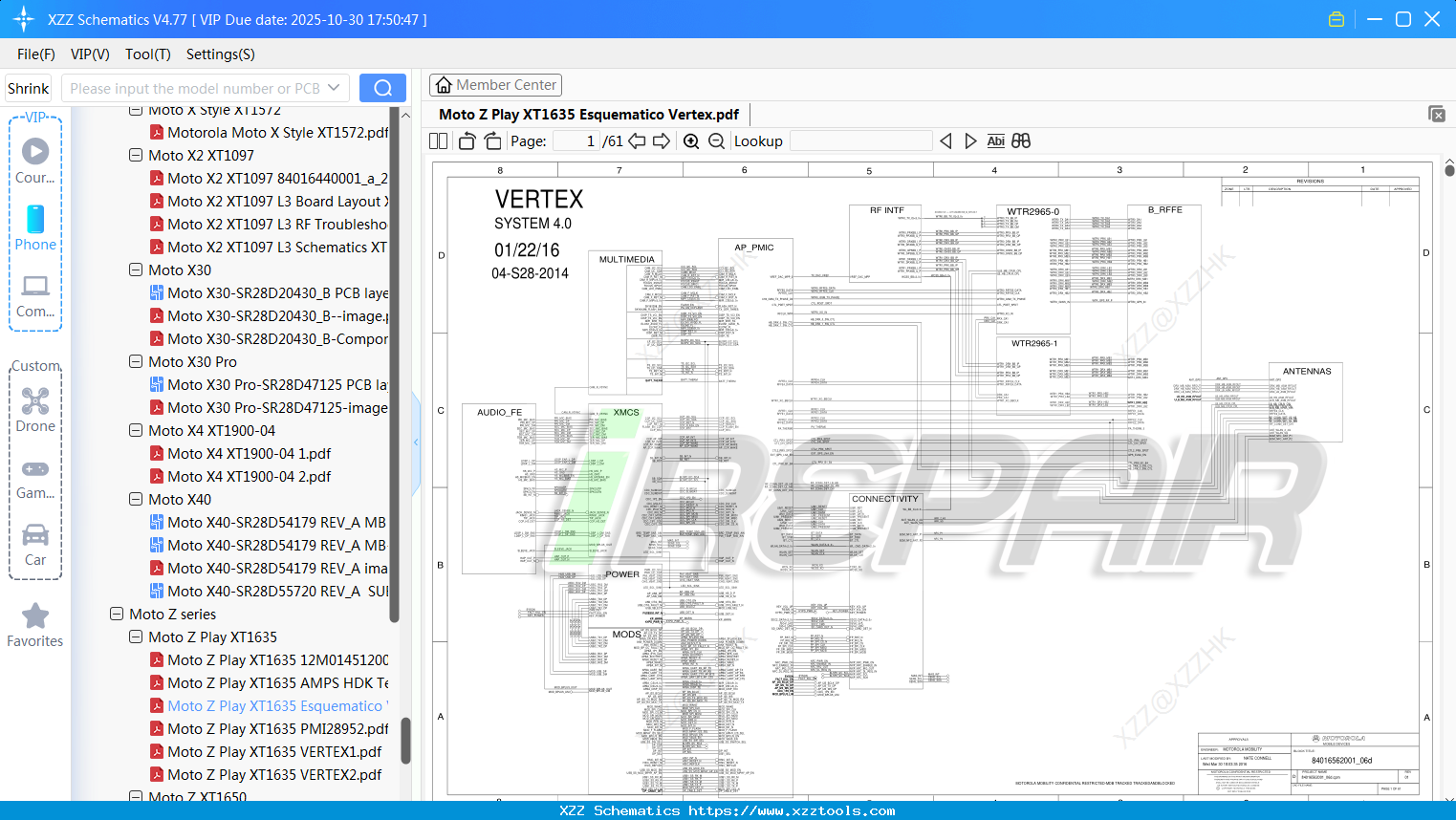Collapse the Moto X2 XT1097 tree node

coord(136,156)
